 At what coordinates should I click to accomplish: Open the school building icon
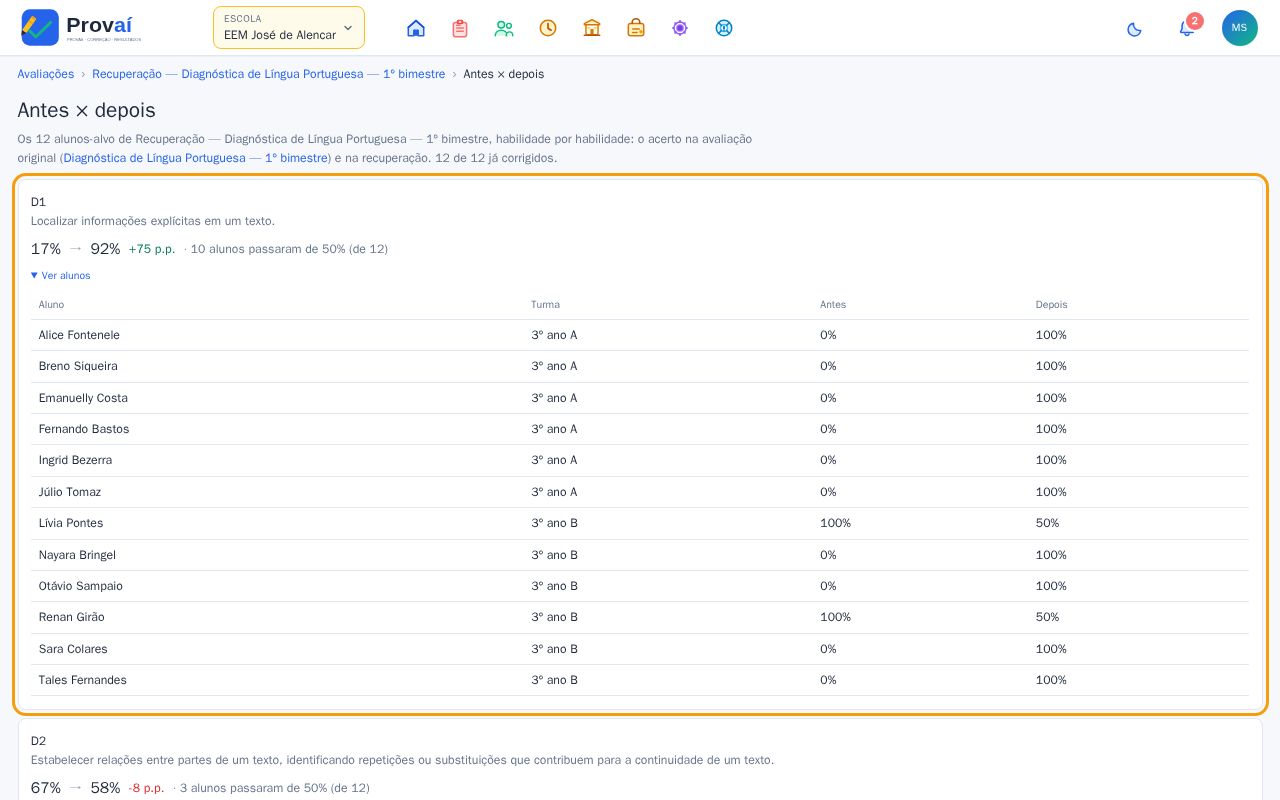[592, 28]
